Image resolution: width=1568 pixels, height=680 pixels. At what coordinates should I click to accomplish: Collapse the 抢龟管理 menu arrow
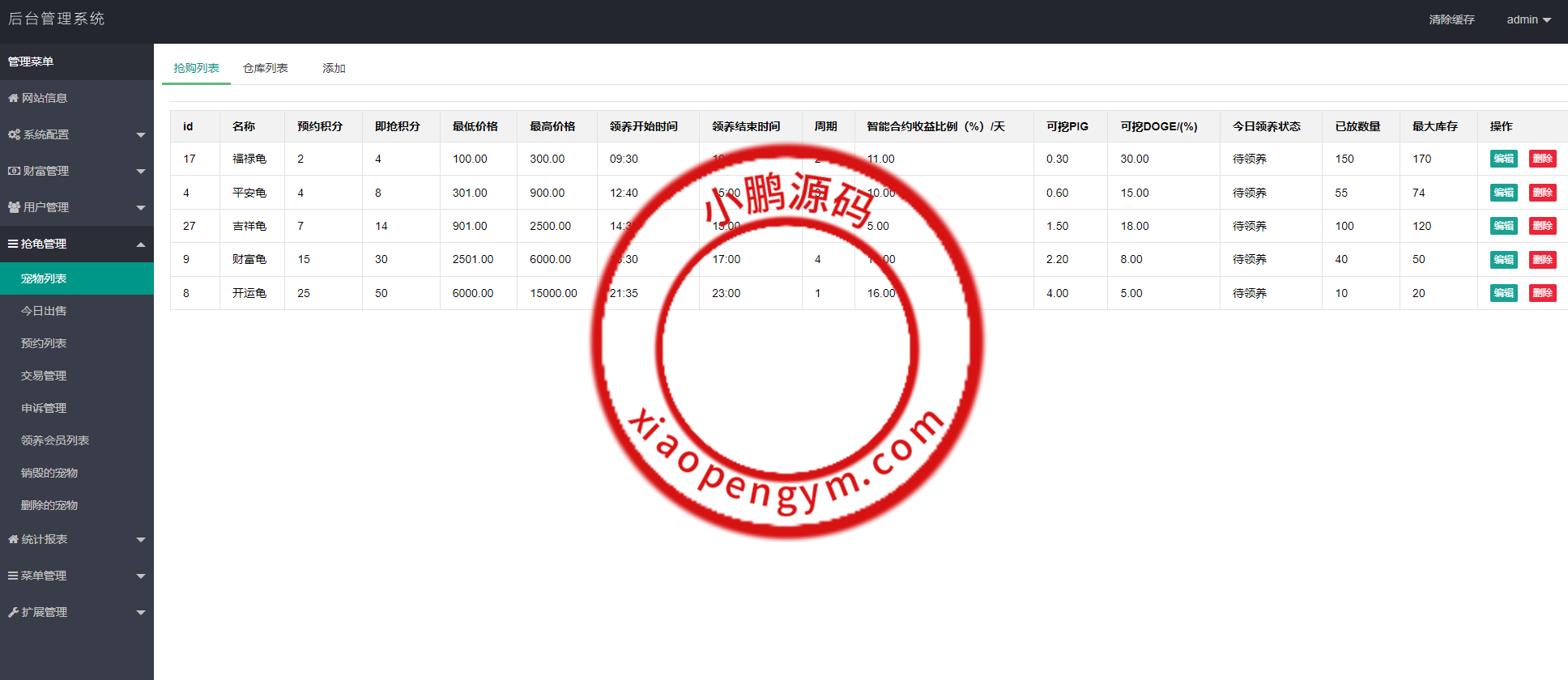141,244
